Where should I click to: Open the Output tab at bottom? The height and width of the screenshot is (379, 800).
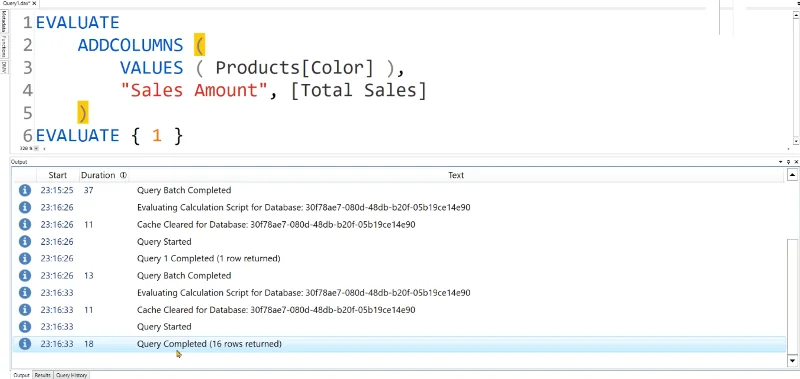pos(21,375)
